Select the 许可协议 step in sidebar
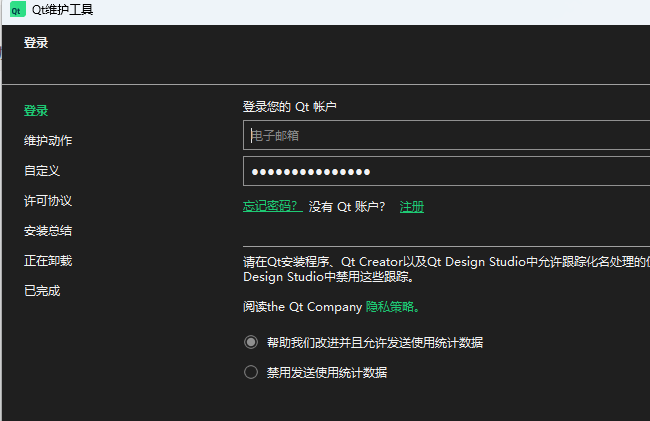650x421 pixels. tap(48, 201)
